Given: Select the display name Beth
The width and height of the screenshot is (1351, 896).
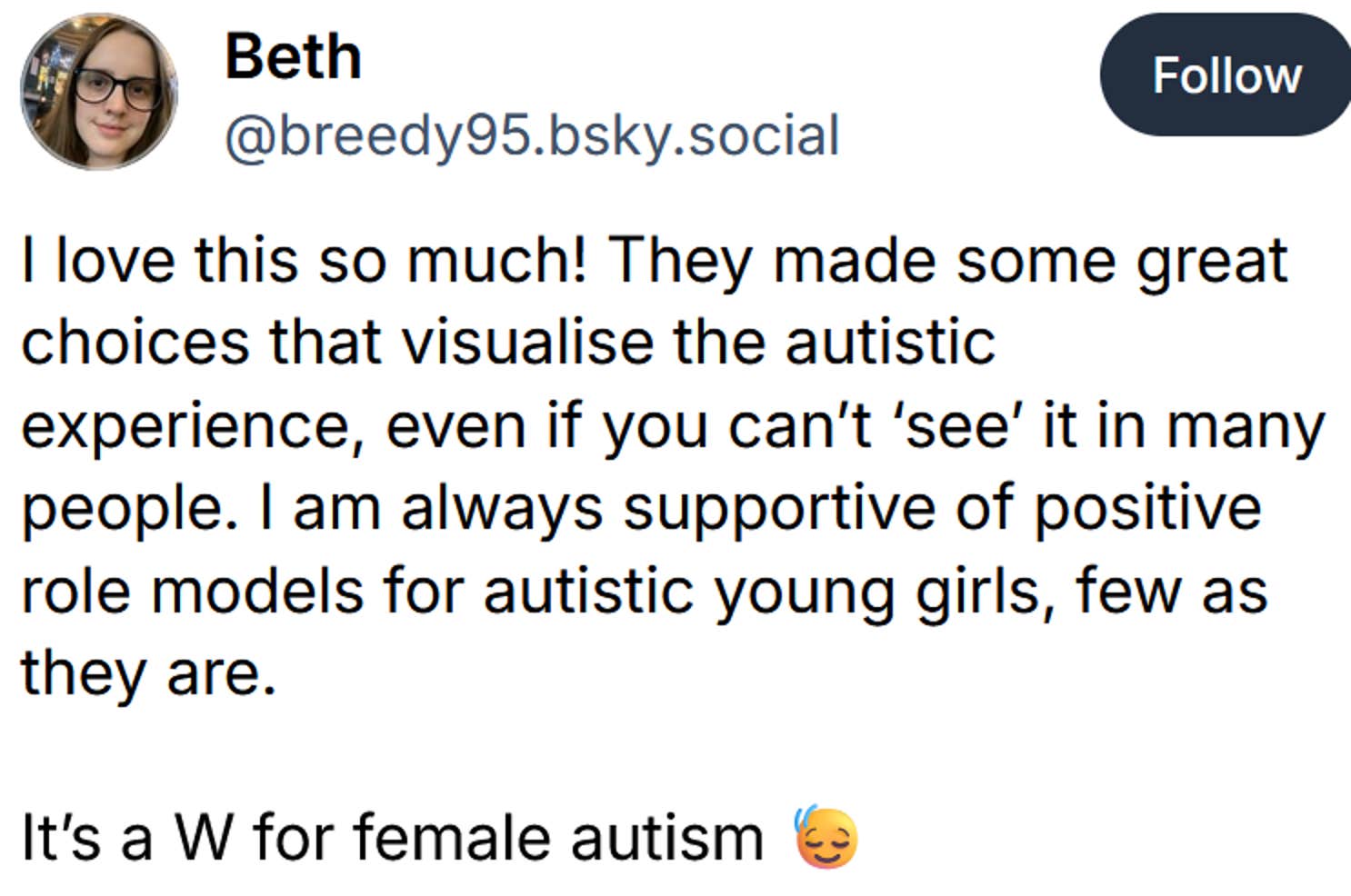Looking at the screenshot, I should click(291, 55).
